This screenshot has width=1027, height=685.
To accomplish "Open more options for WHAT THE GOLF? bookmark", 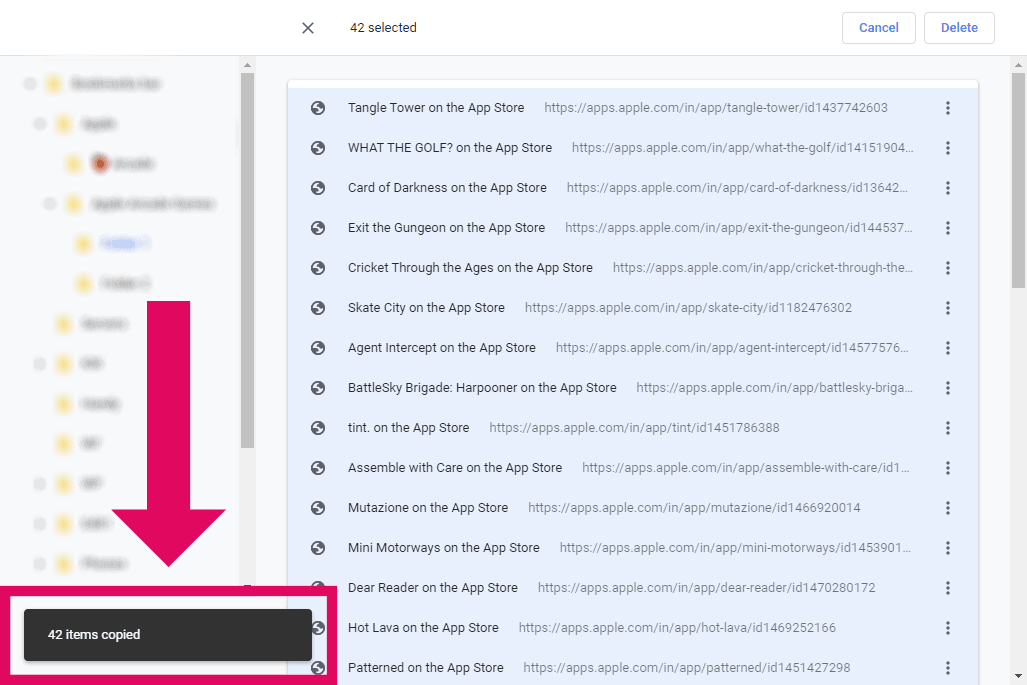I will 948,148.
